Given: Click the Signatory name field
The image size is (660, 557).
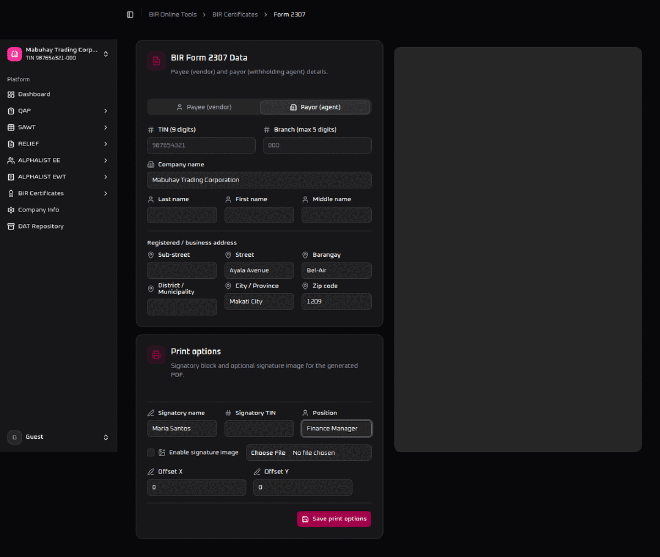Looking at the screenshot, I should click(182, 429).
